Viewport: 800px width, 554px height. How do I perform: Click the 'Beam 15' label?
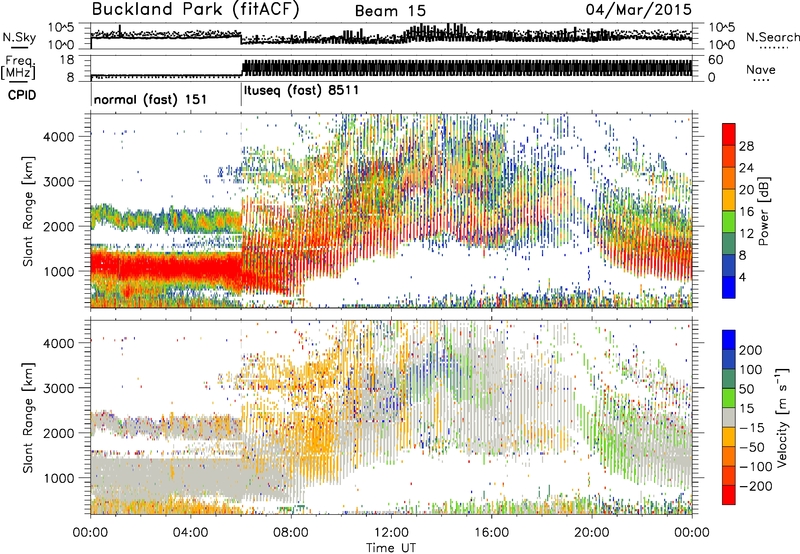coord(390,11)
